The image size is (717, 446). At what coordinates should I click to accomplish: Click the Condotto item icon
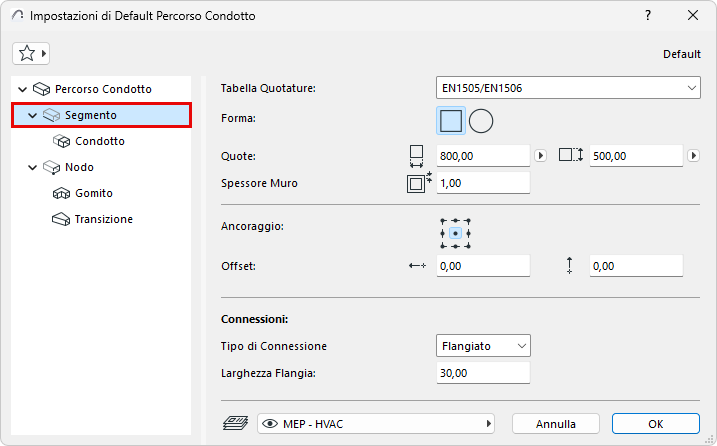[x=61, y=141]
